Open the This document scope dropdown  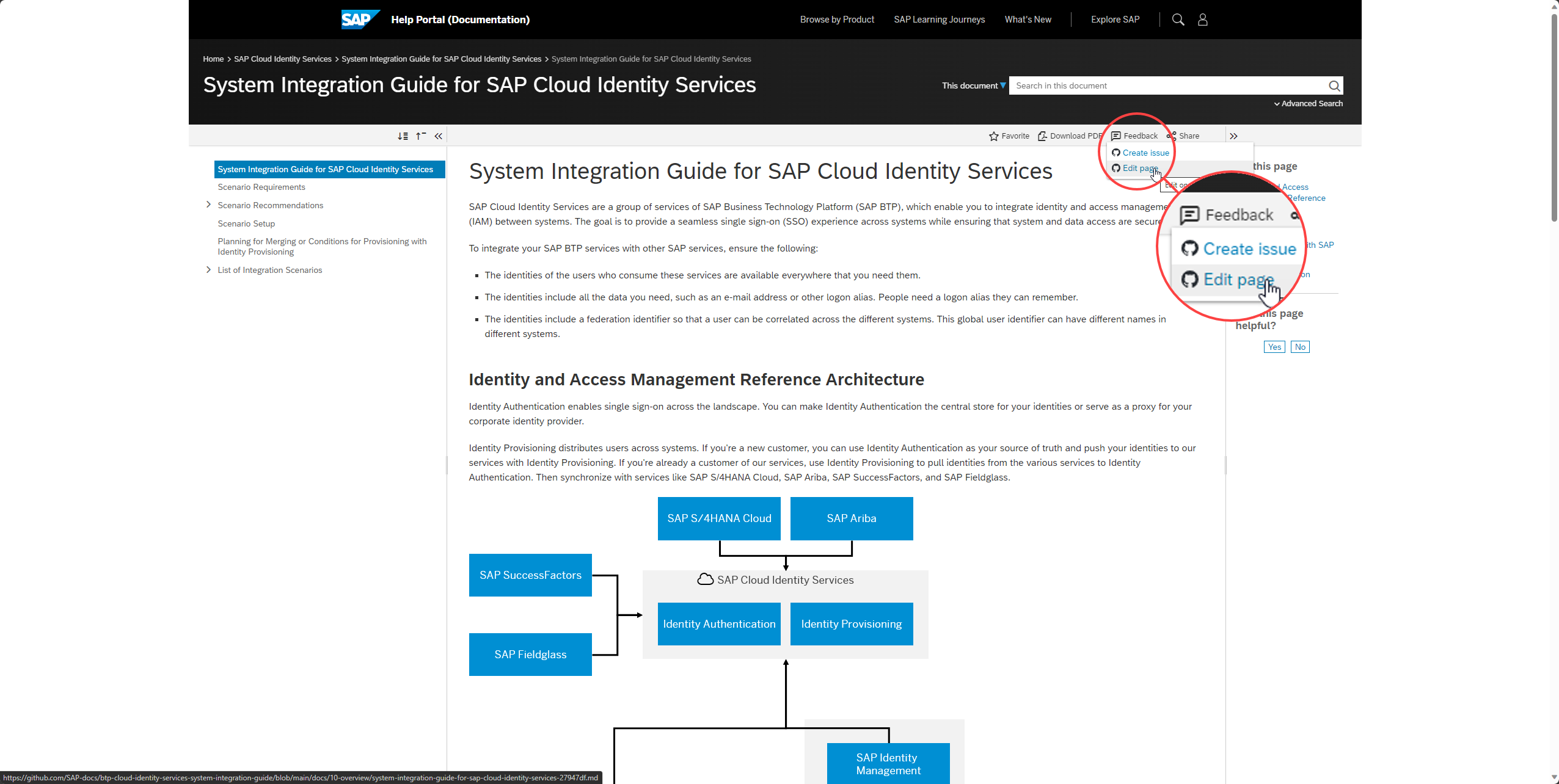click(973, 85)
